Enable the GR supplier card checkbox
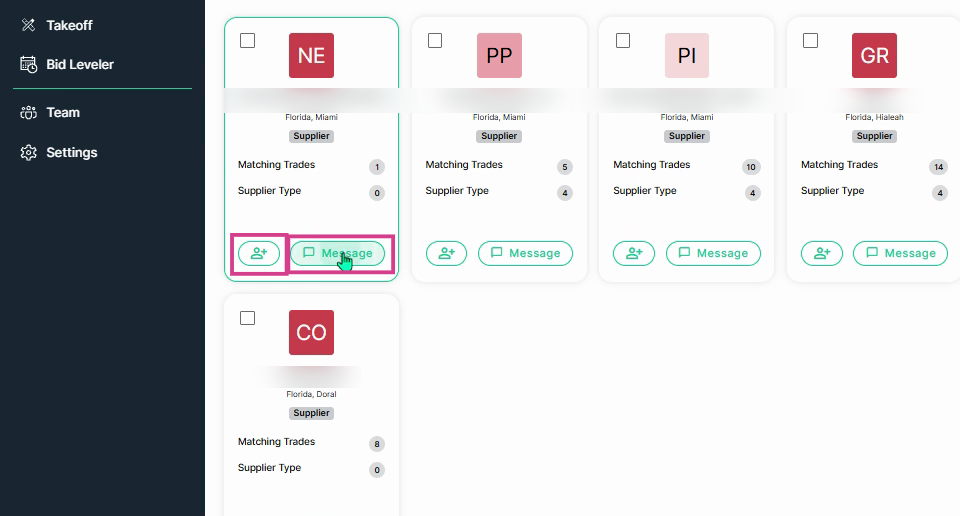 810,40
